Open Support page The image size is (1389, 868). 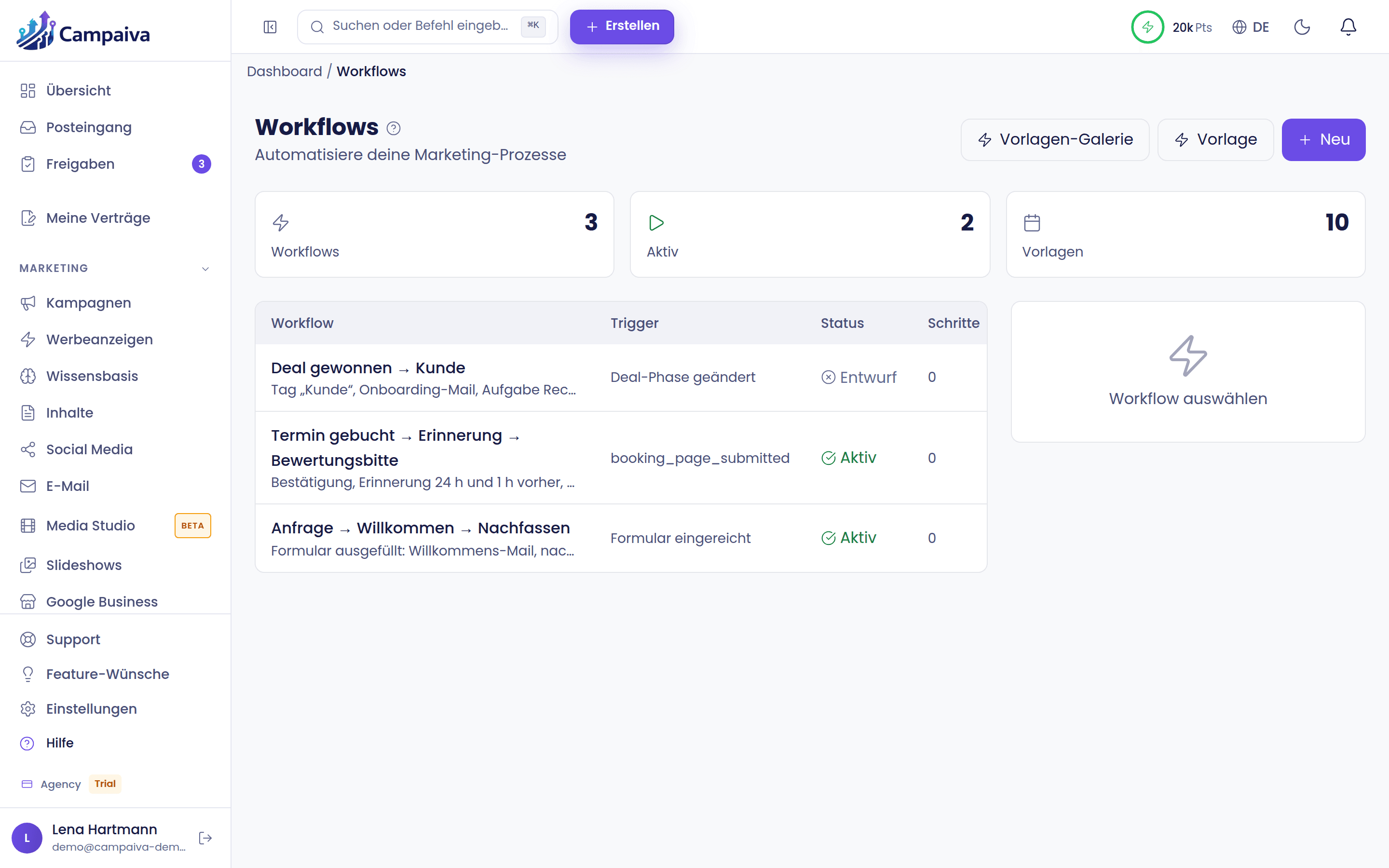[x=115, y=639]
